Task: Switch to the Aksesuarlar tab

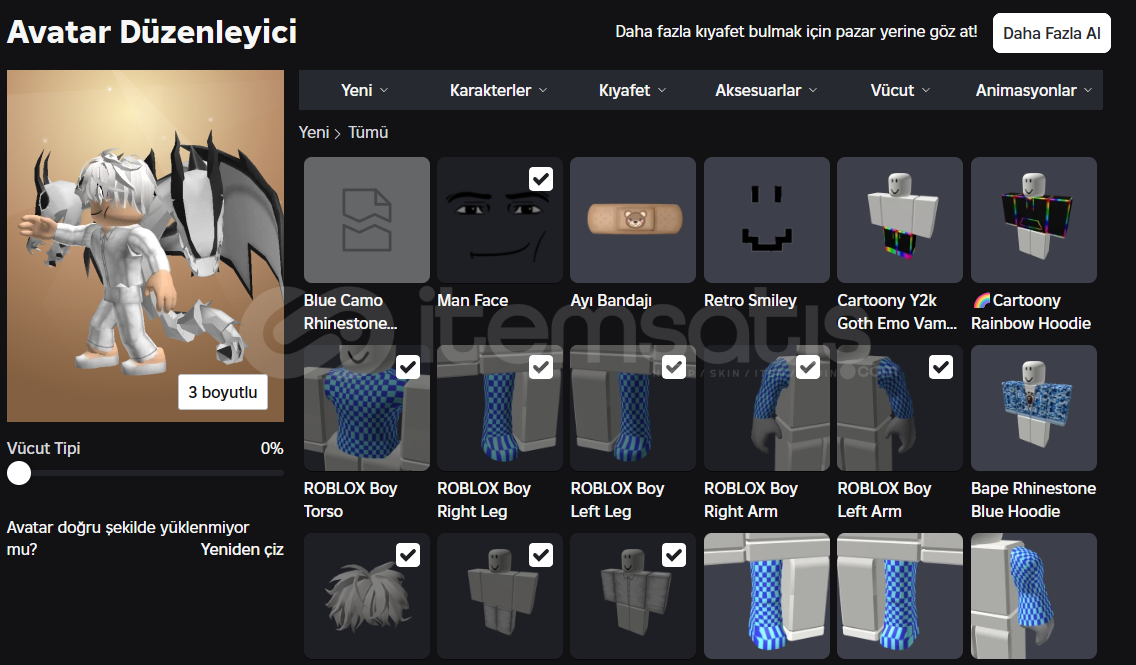Action: pos(758,91)
